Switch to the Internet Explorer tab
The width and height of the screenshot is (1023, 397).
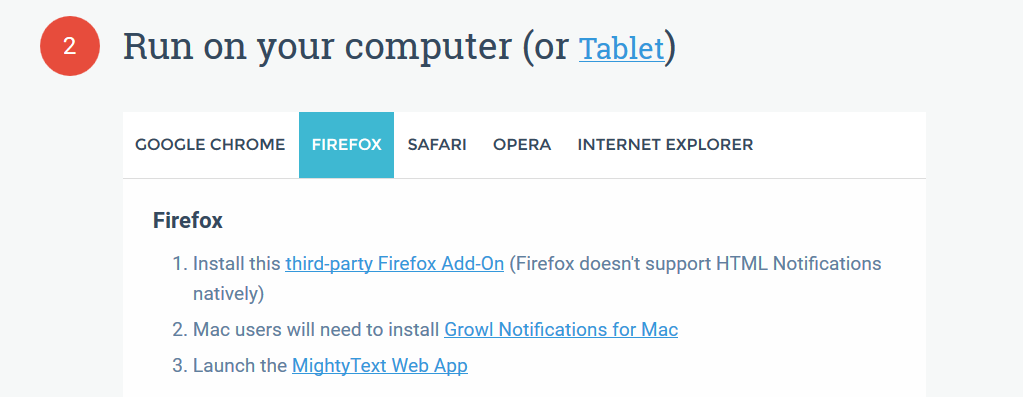(665, 145)
